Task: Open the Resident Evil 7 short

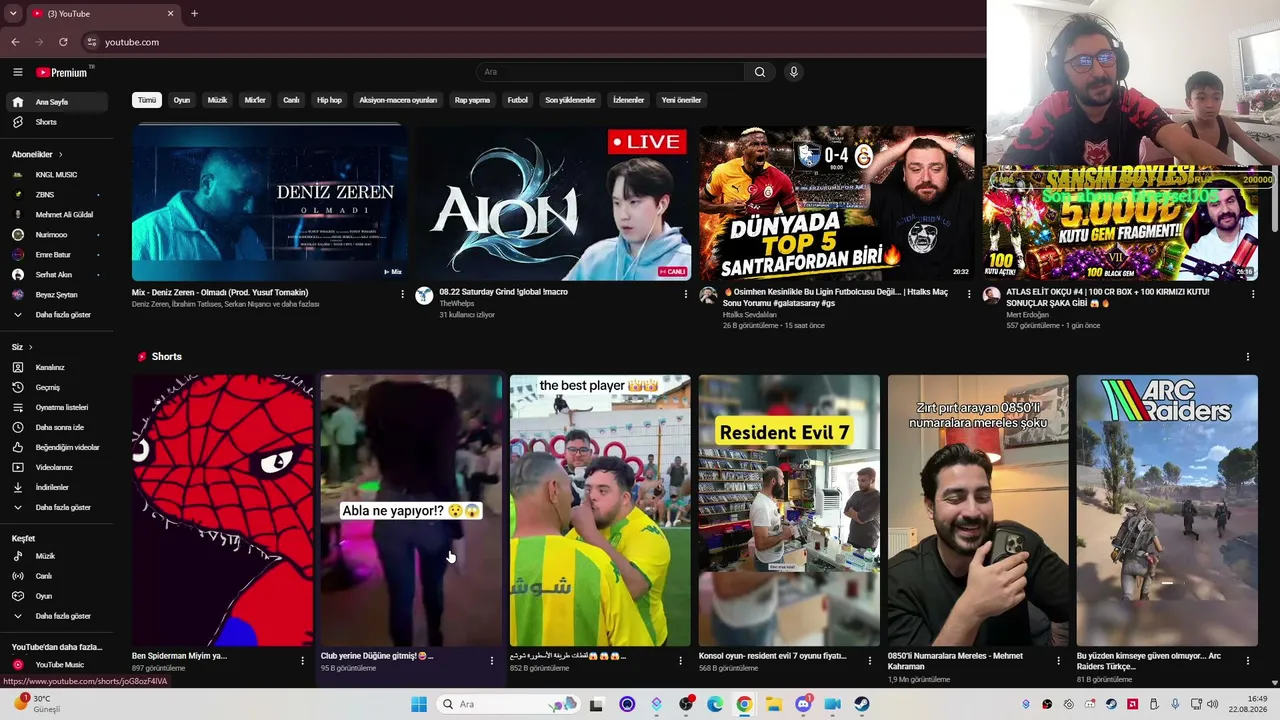Action: point(789,511)
